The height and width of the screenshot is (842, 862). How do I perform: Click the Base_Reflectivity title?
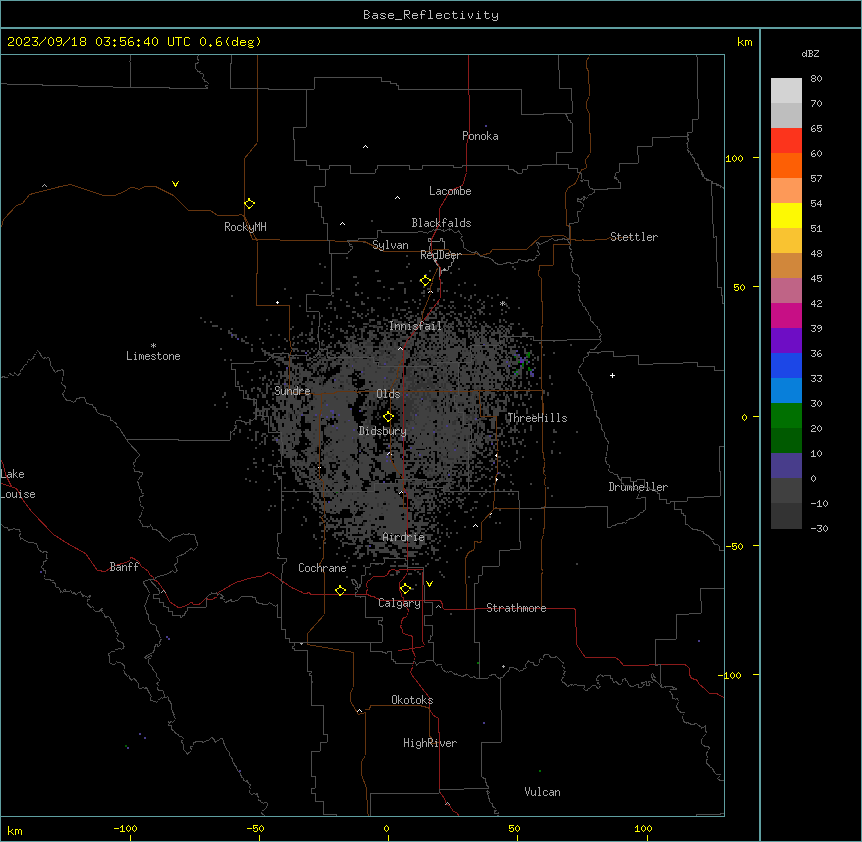pyautogui.click(x=431, y=15)
